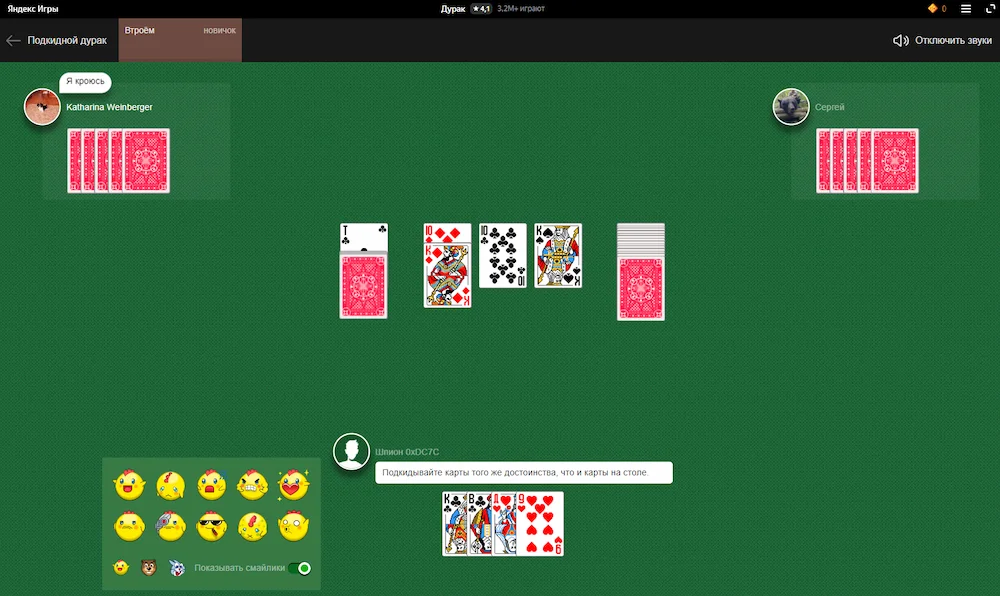Image resolution: width=1000 pixels, height=596 pixels.
Task: Send the angry gritting-teeth chick emoji
Action: click(x=252, y=486)
